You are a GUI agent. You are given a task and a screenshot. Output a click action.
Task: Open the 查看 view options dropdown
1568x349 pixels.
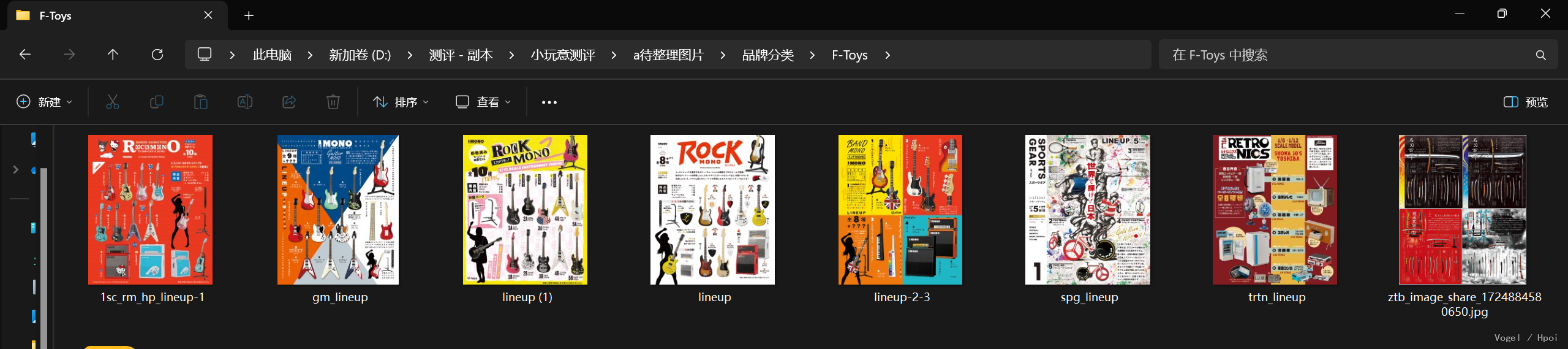pyautogui.click(x=483, y=102)
